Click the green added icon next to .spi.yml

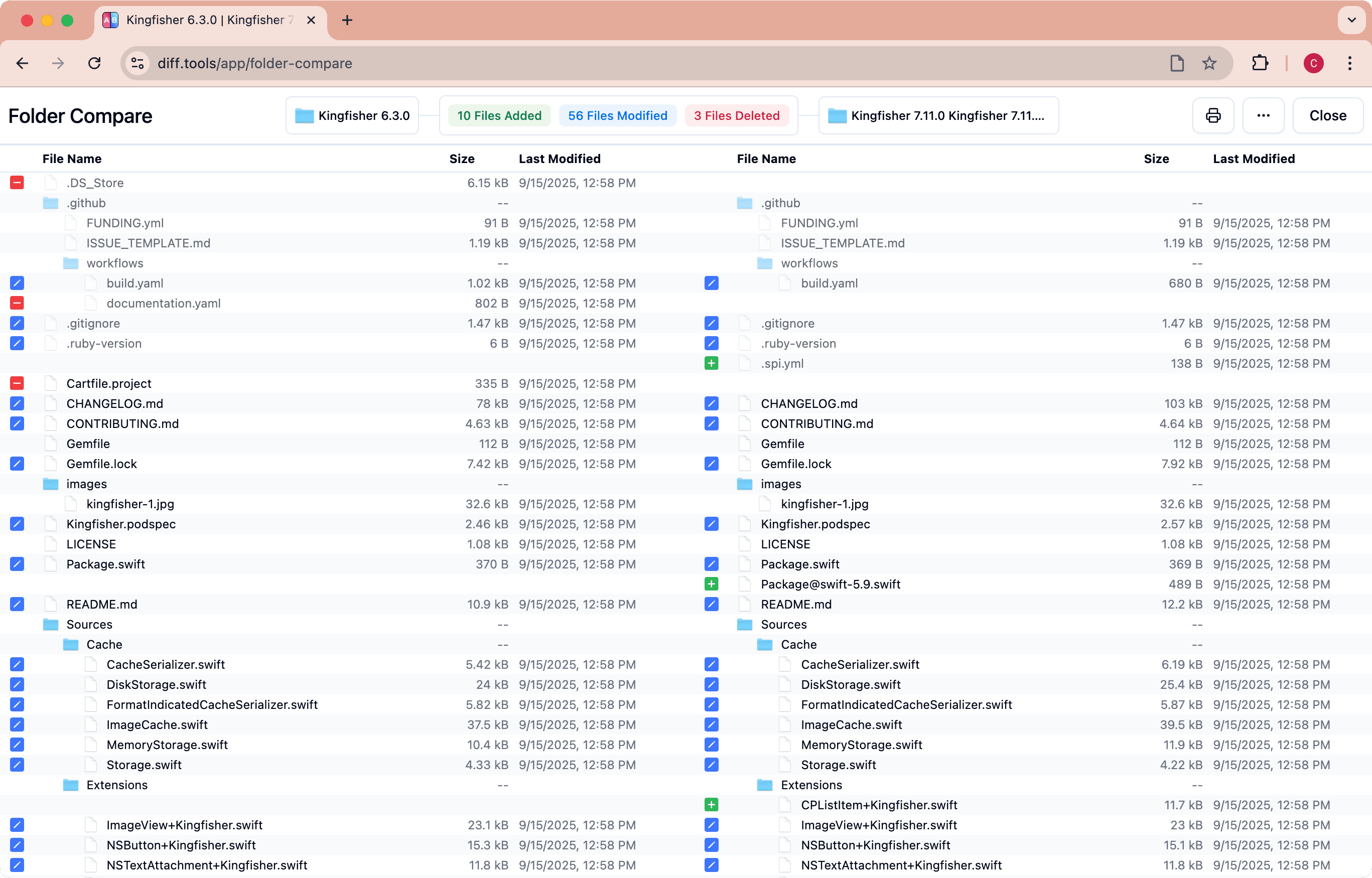point(711,363)
